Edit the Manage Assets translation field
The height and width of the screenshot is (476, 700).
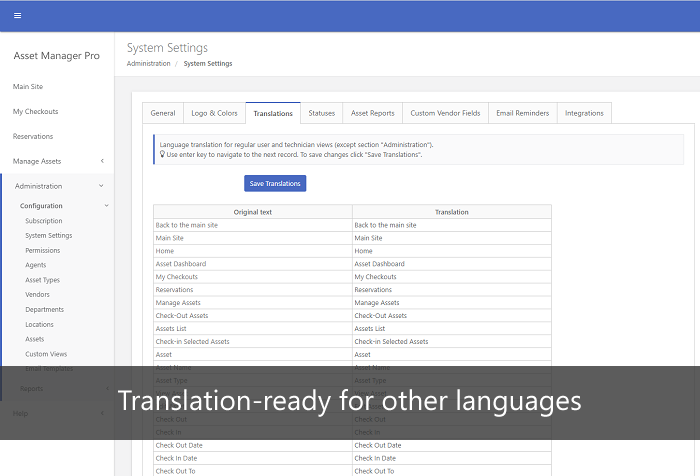coord(452,303)
